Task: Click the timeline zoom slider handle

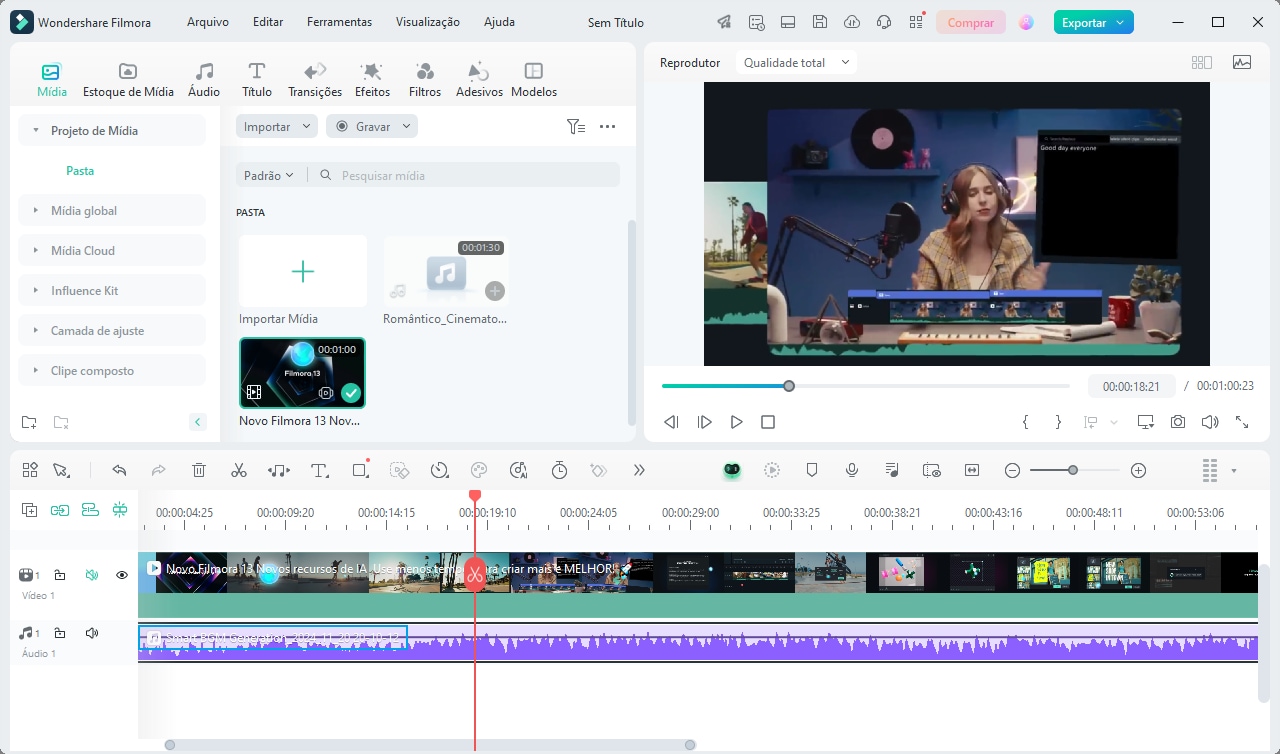Action: [1073, 470]
